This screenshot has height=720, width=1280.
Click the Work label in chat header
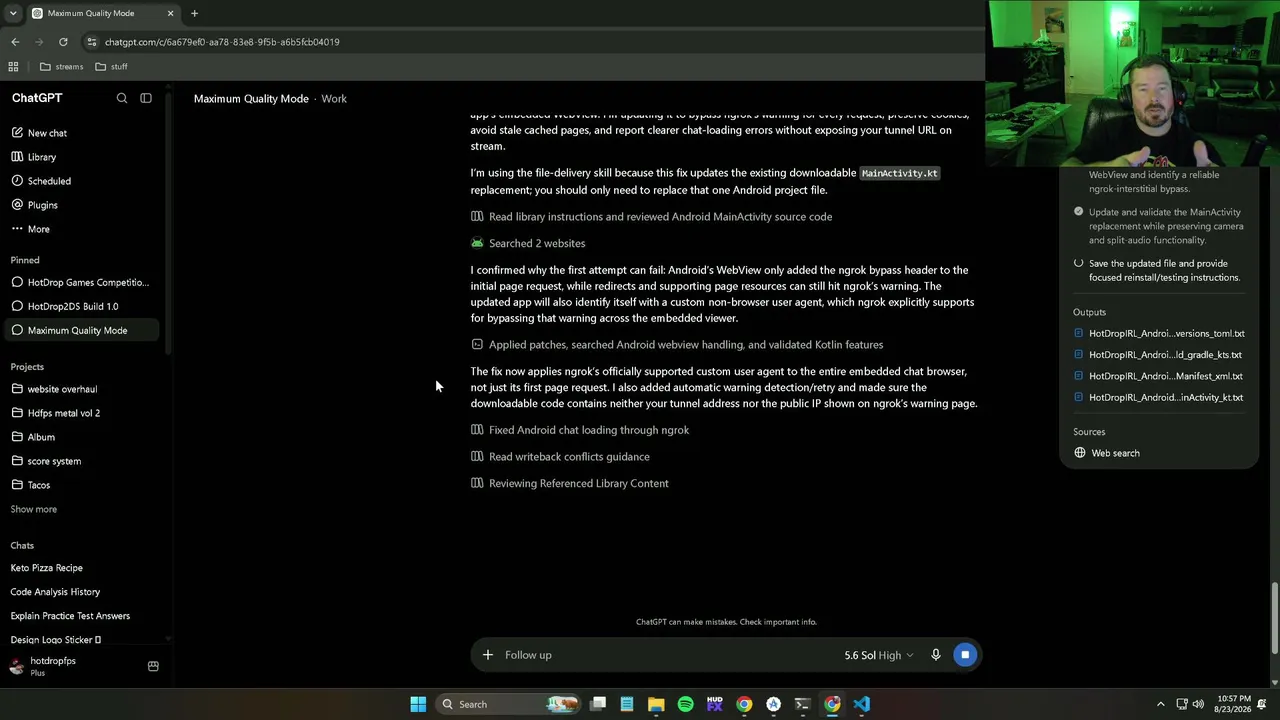point(334,98)
